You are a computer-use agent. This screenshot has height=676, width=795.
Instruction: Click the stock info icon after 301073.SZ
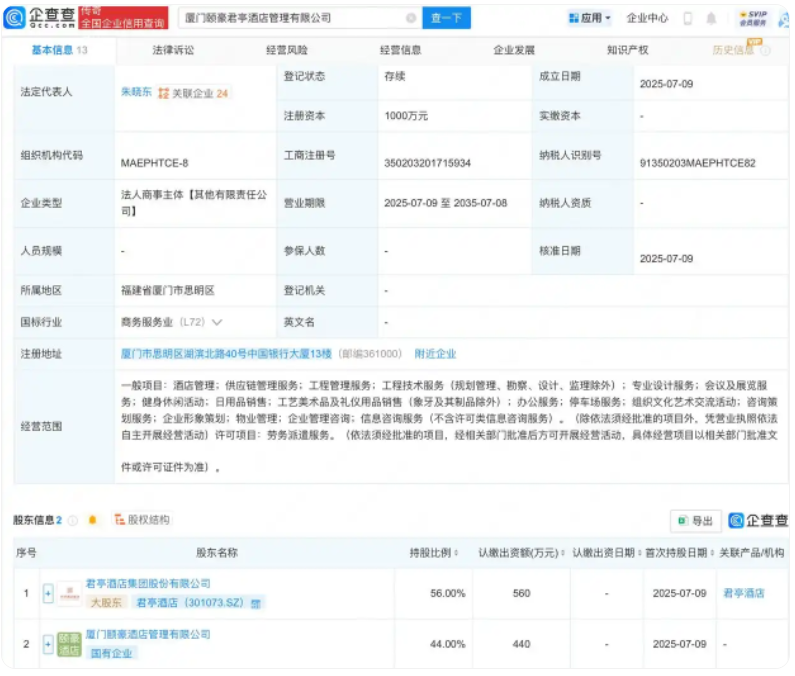coord(256,603)
